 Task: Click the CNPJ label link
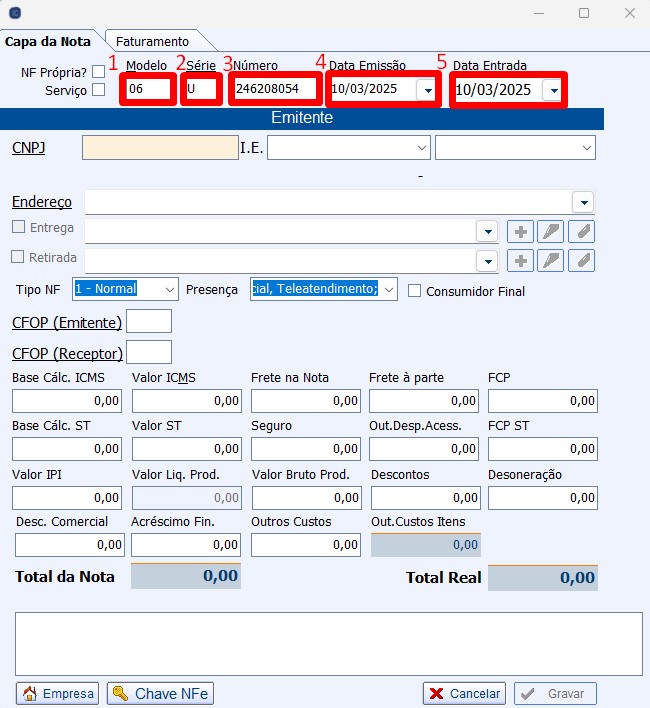tap(29, 148)
